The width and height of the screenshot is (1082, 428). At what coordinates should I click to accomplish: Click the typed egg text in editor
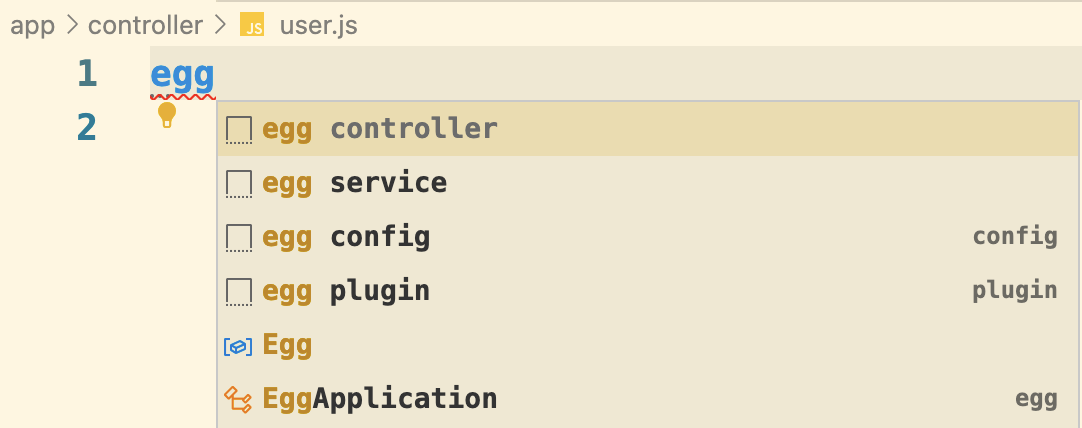(182, 76)
